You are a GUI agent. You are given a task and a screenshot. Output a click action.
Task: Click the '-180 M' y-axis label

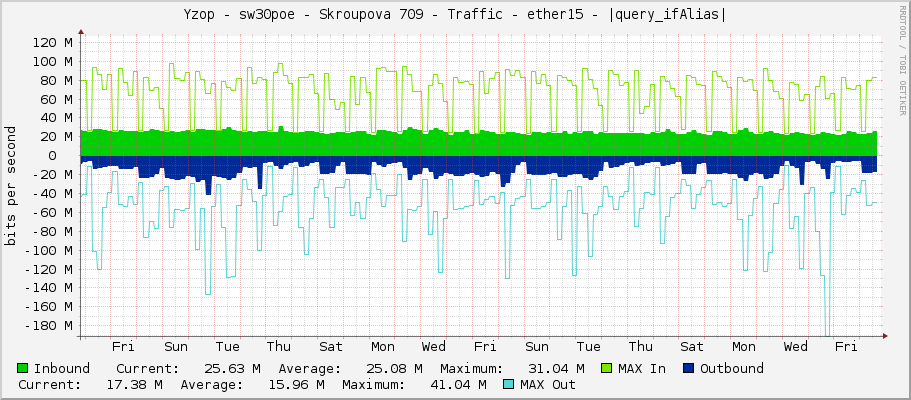tap(49, 326)
